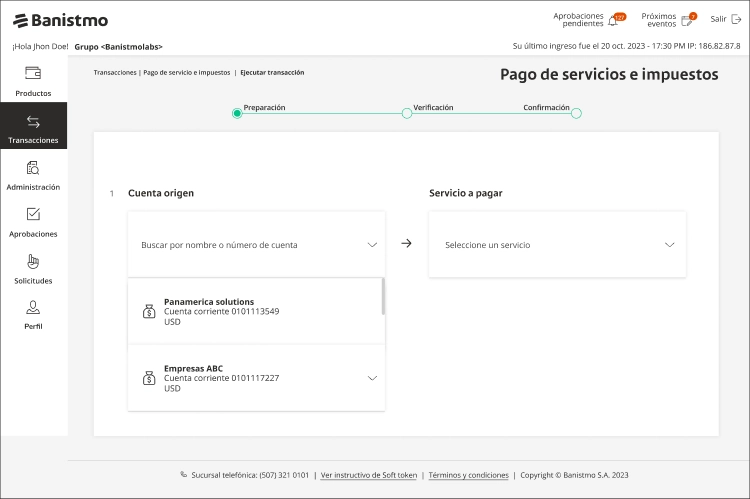750x499 pixels.
Task: Click the money bag icon for Empresas ABC
Action: pos(149,378)
